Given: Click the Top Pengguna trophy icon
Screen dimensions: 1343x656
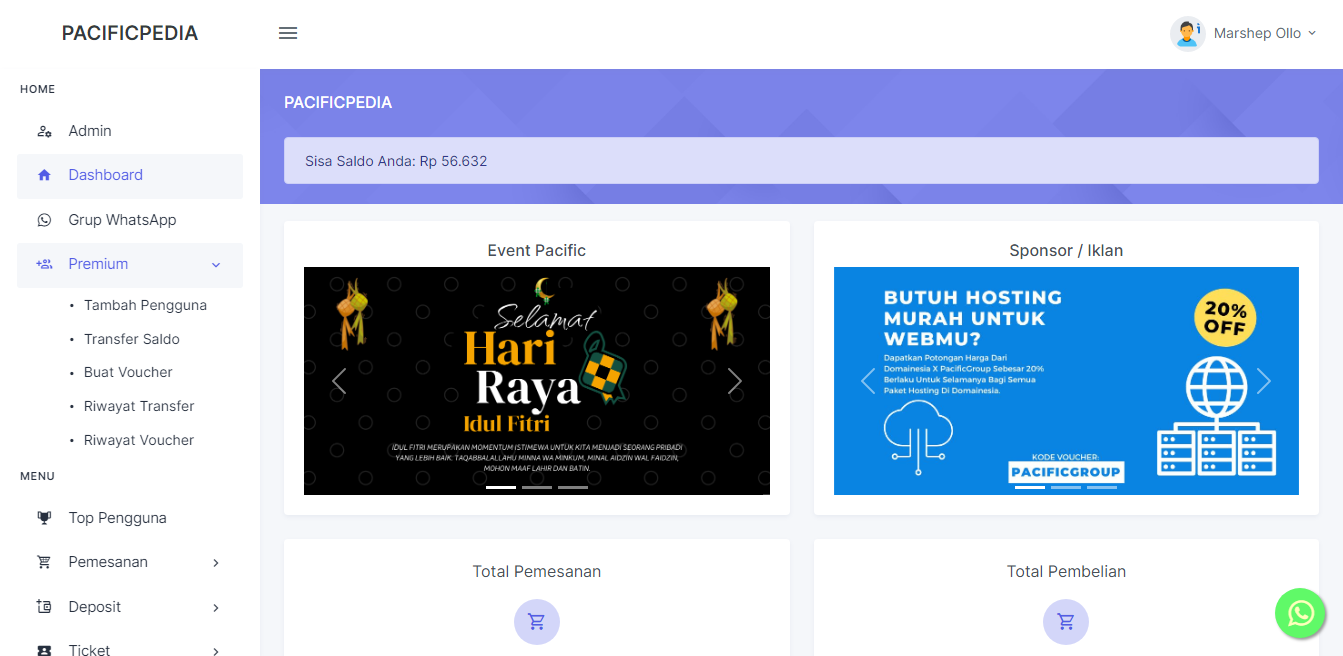Looking at the screenshot, I should (x=44, y=518).
